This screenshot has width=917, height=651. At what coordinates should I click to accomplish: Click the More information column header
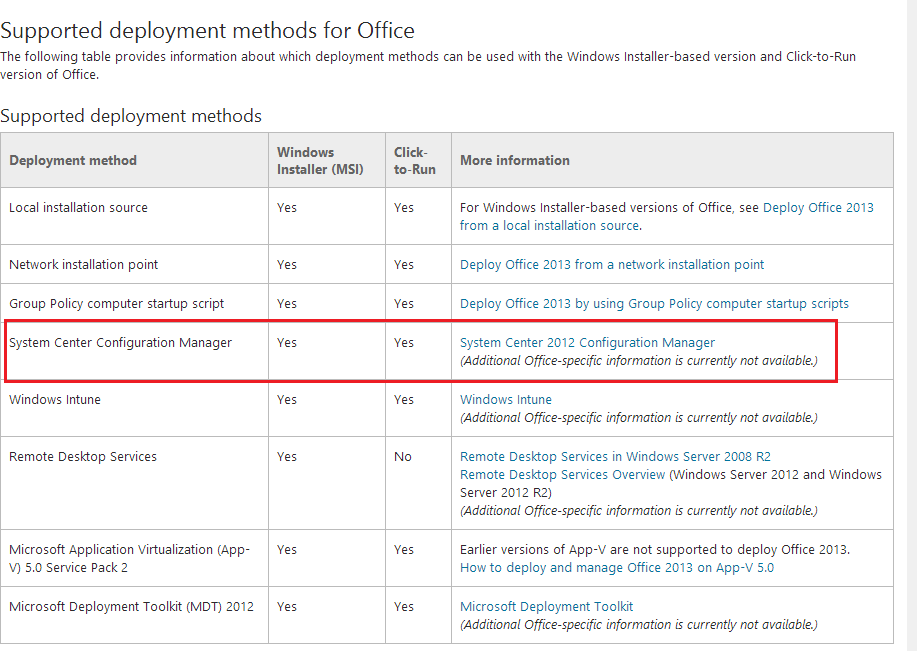pos(514,161)
